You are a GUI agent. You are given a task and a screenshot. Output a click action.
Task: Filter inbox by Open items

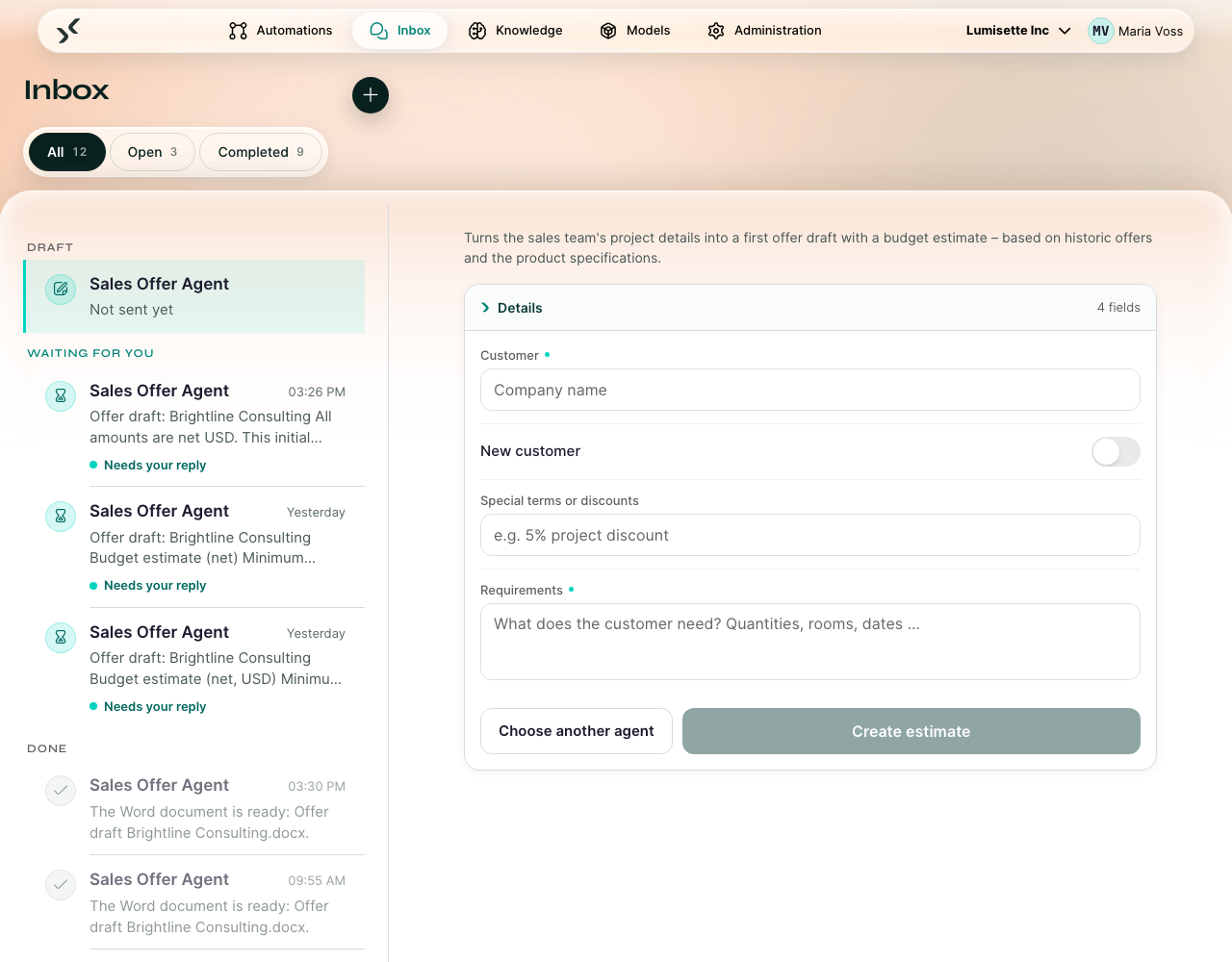point(152,152)
